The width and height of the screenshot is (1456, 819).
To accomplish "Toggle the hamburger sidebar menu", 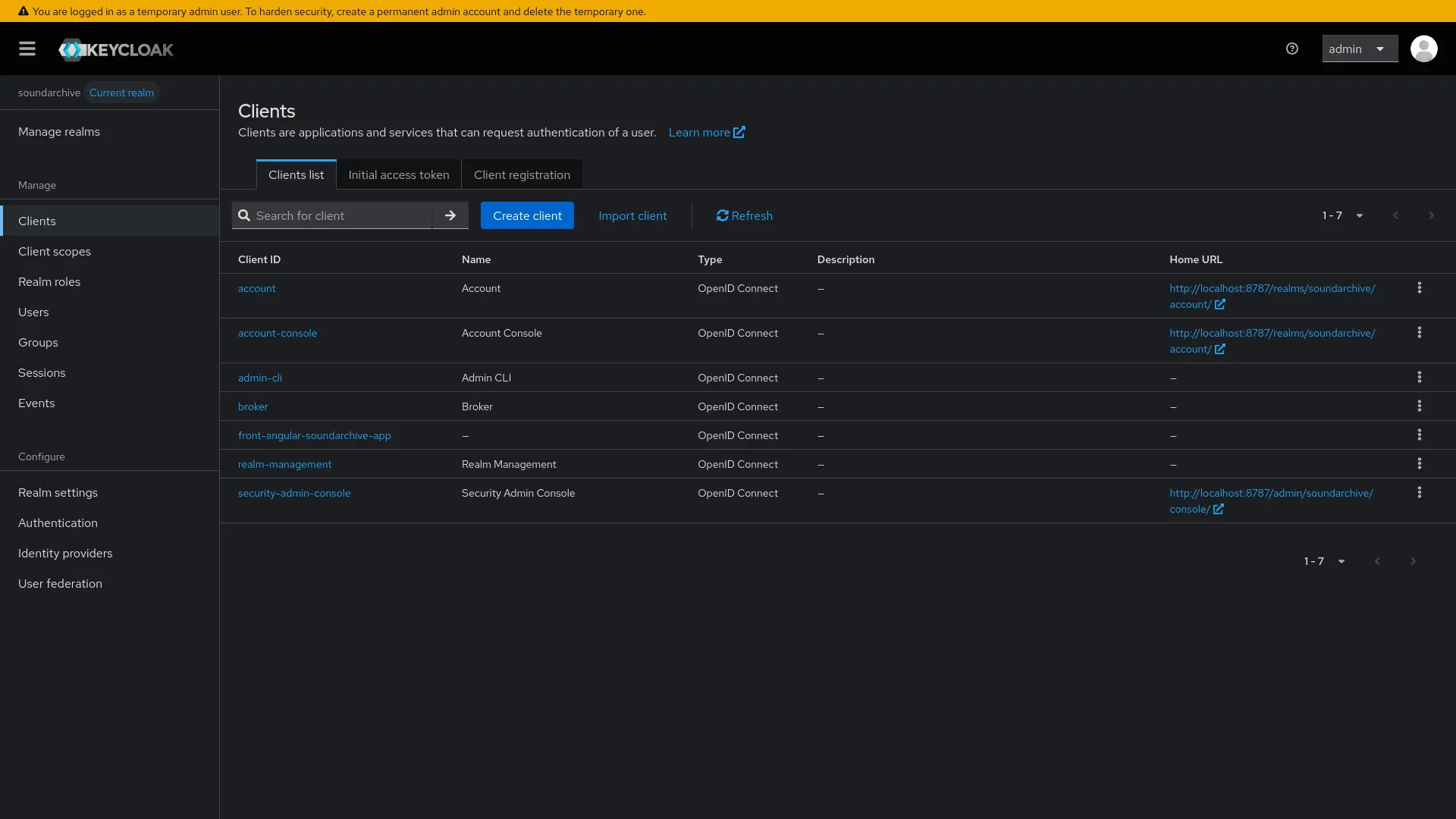I will (27, 49).
